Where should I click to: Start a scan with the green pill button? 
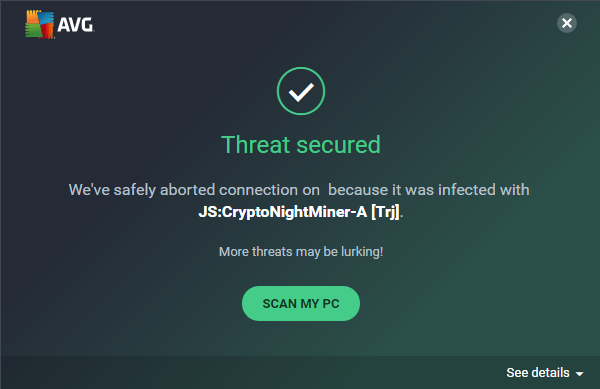[x=301, y=303]
